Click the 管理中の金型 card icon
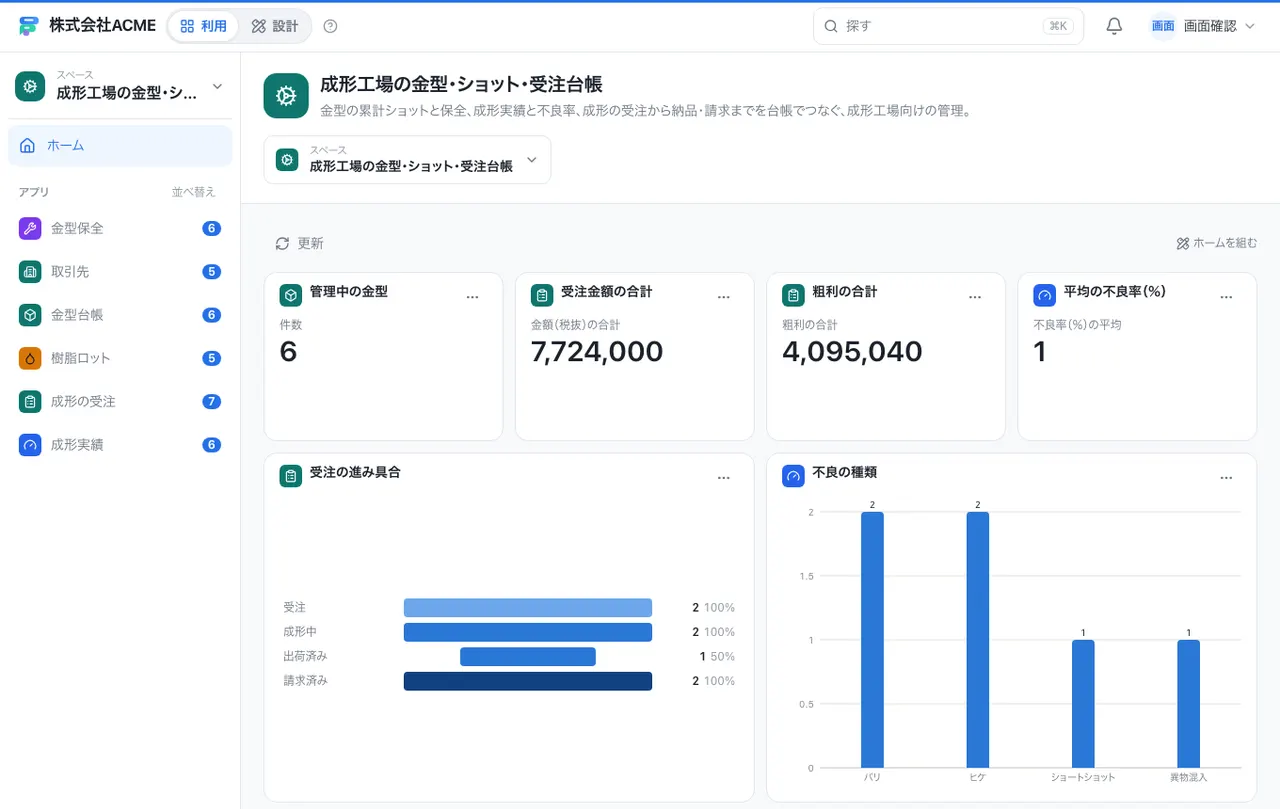The width and height of the screenshot is (1280, 809). coord(290,296)
